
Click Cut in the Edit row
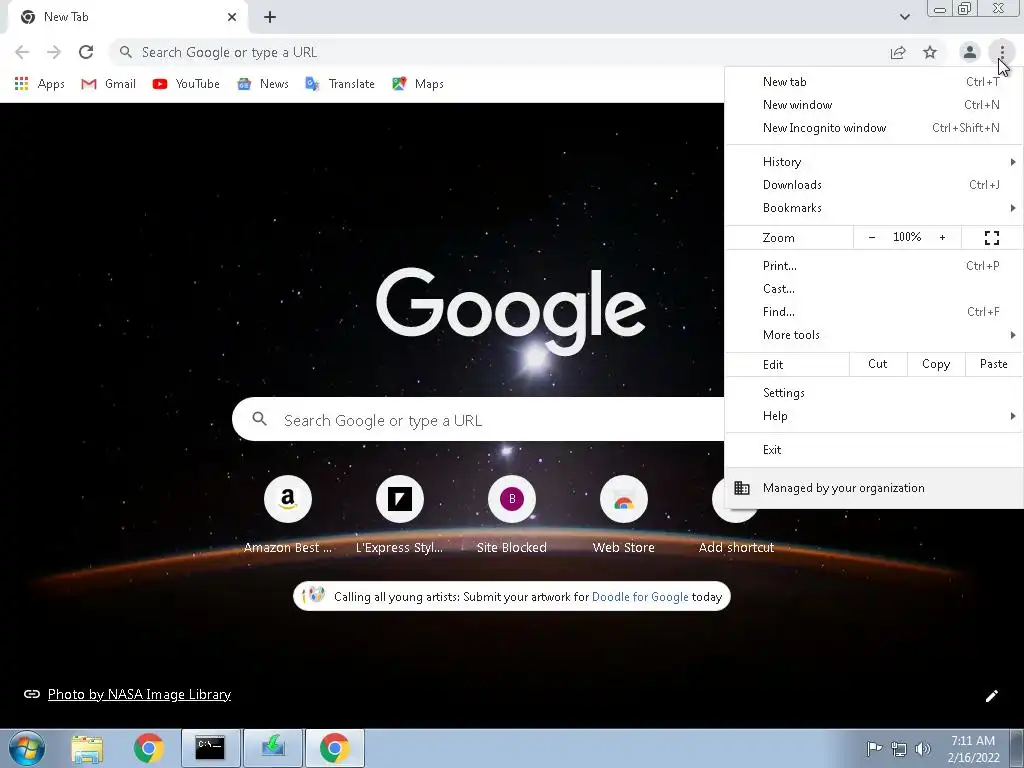click(878, 364)
